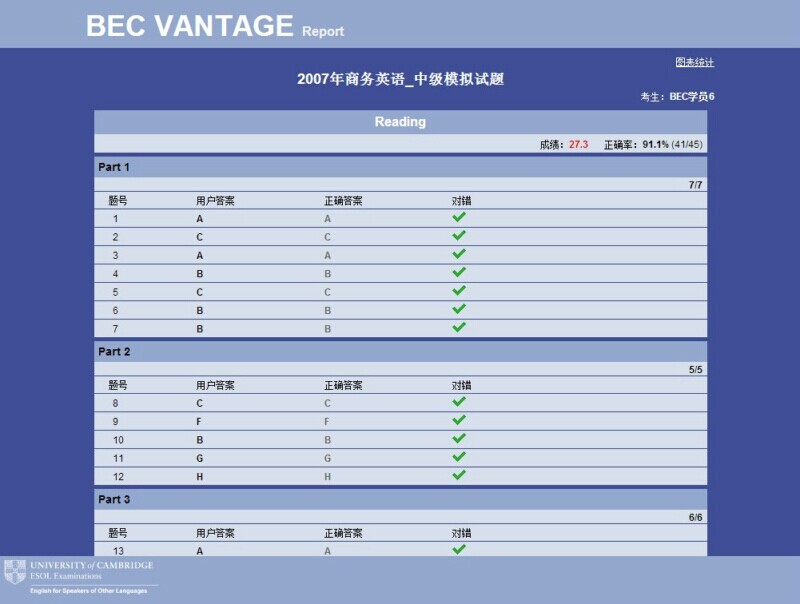Click the red score value 27.3
The height and width of the screenshot is (604, 800).
tap(578, 145)
